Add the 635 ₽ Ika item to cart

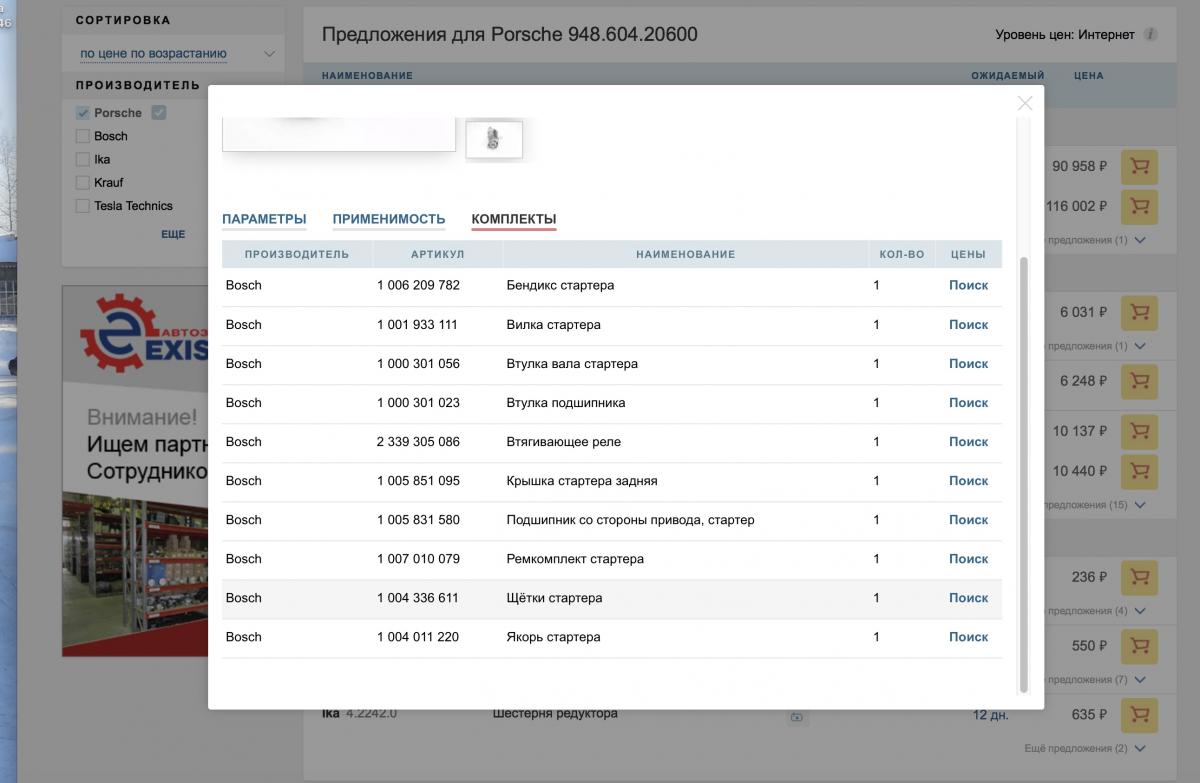pyautogui.click(x=1139, y=715)
